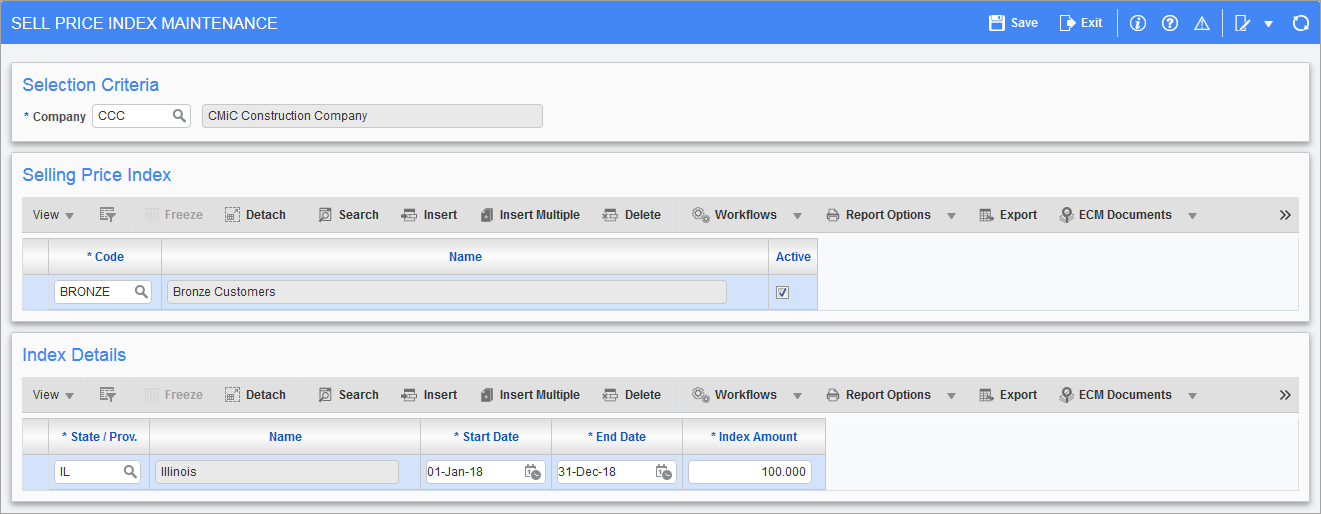The height and width of the screenshot is (514, 1321).
Task: Click the Index Amount field showing 100.000
Action: point(750,472)
